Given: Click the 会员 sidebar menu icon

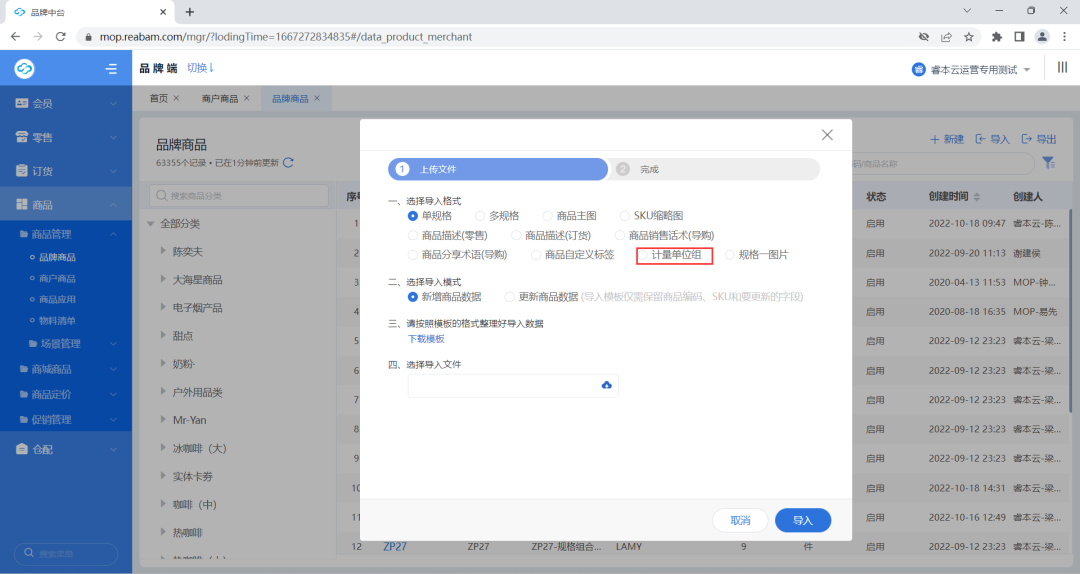Looking at the screenshot, I should point(22,103).
